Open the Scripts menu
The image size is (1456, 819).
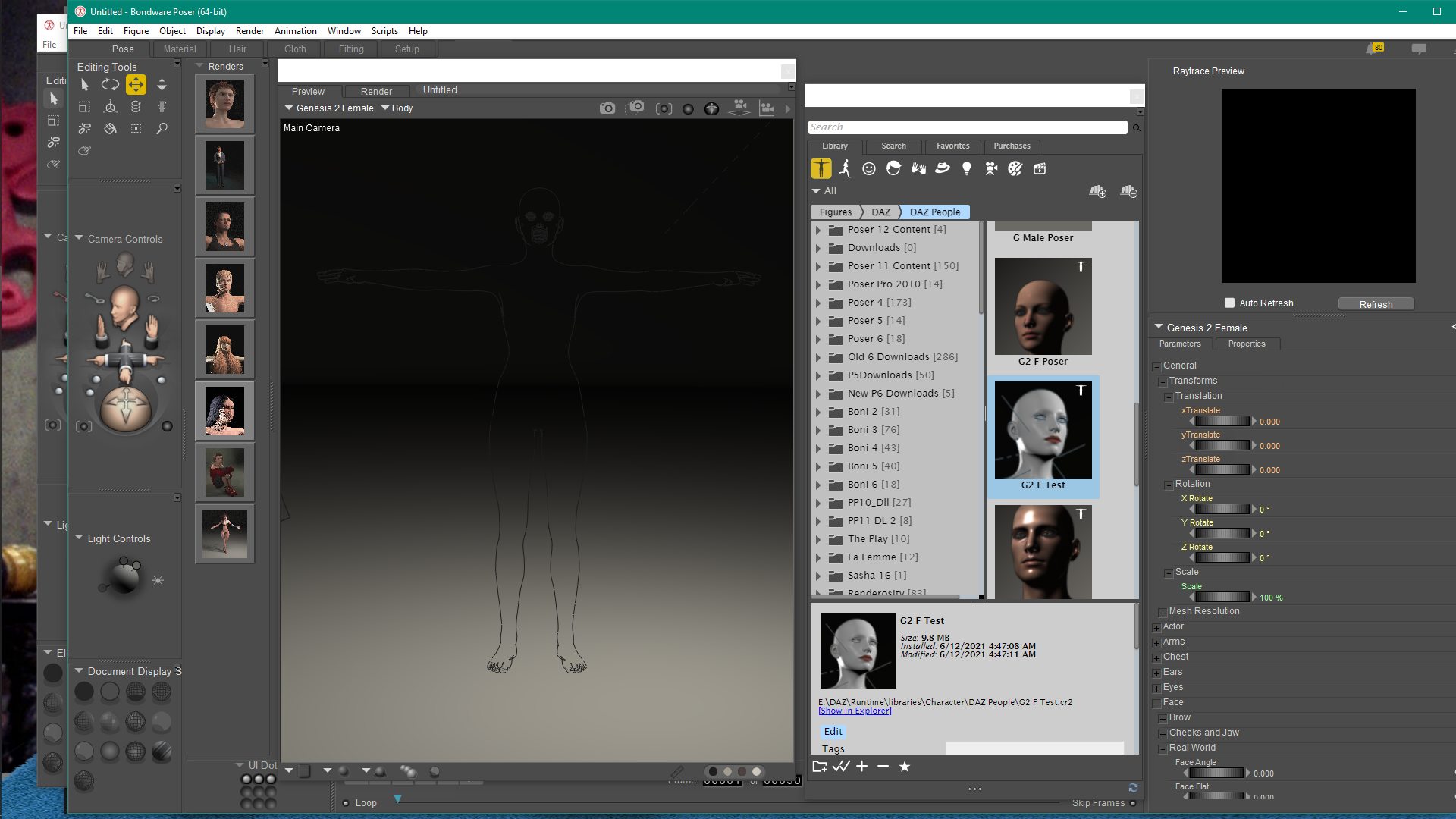(x=384, y=31)
